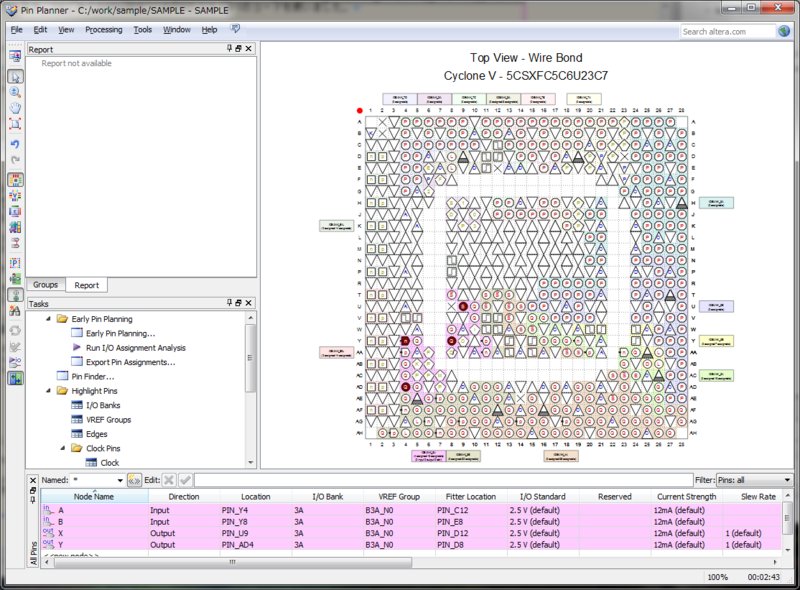800x590 pixels.
Task: Click the globe icon beside search box
Action: click(784, 31)
